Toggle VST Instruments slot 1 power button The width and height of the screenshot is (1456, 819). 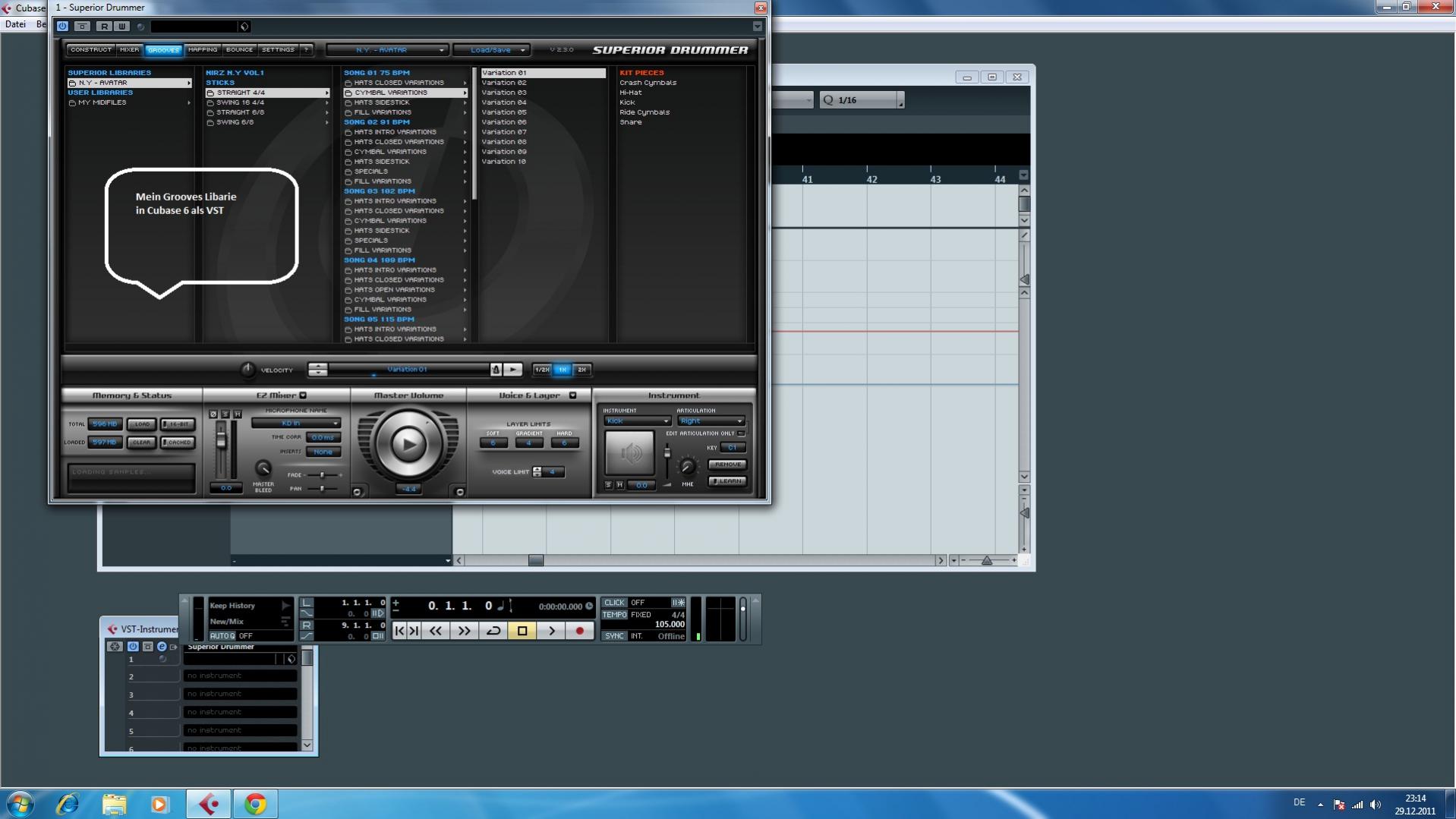coord(133,647)
